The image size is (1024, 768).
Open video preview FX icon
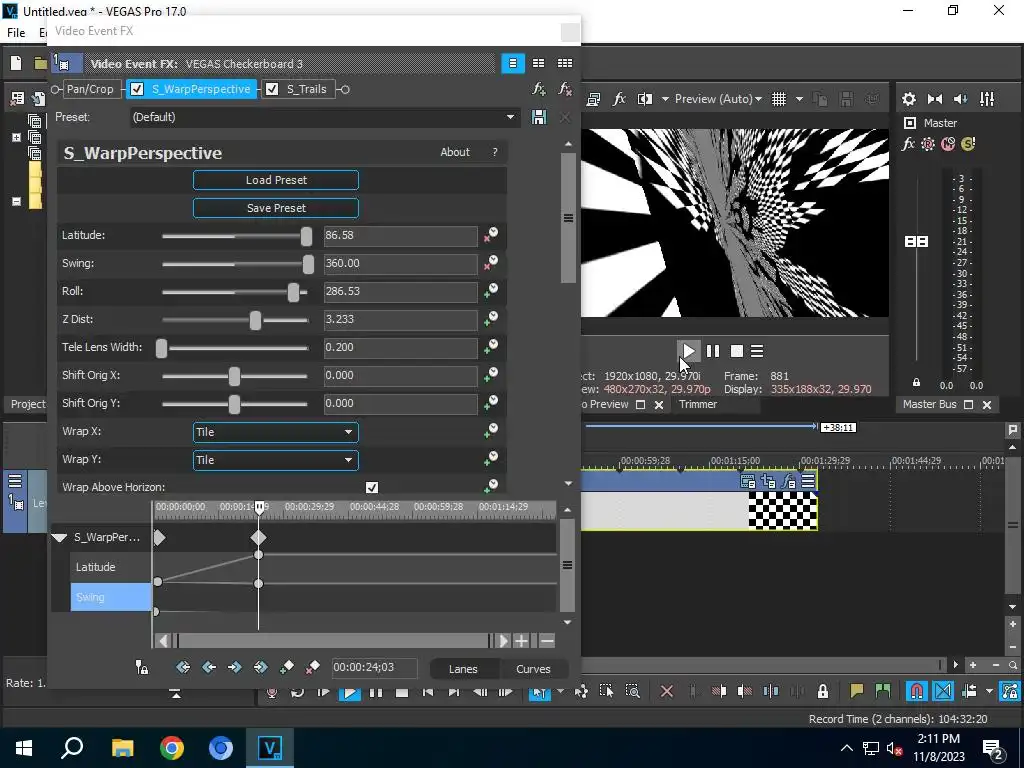coord(619,99)
